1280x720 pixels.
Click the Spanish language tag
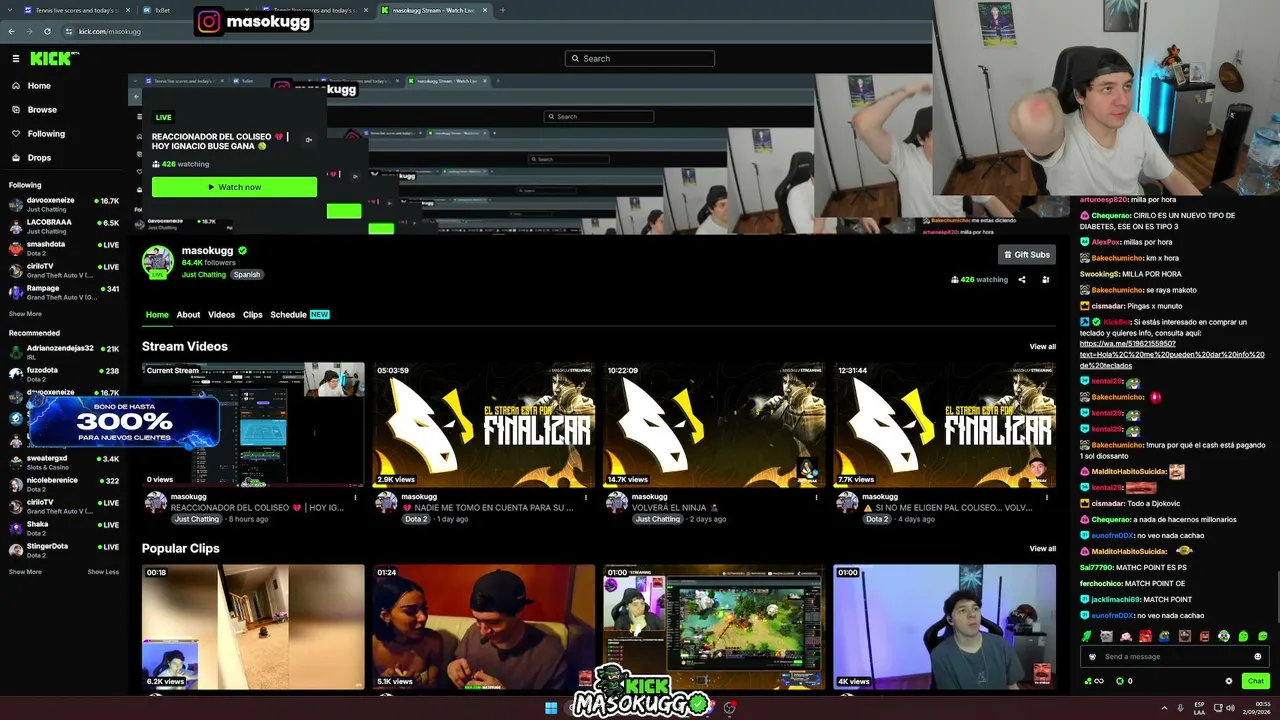pos(247,274)
